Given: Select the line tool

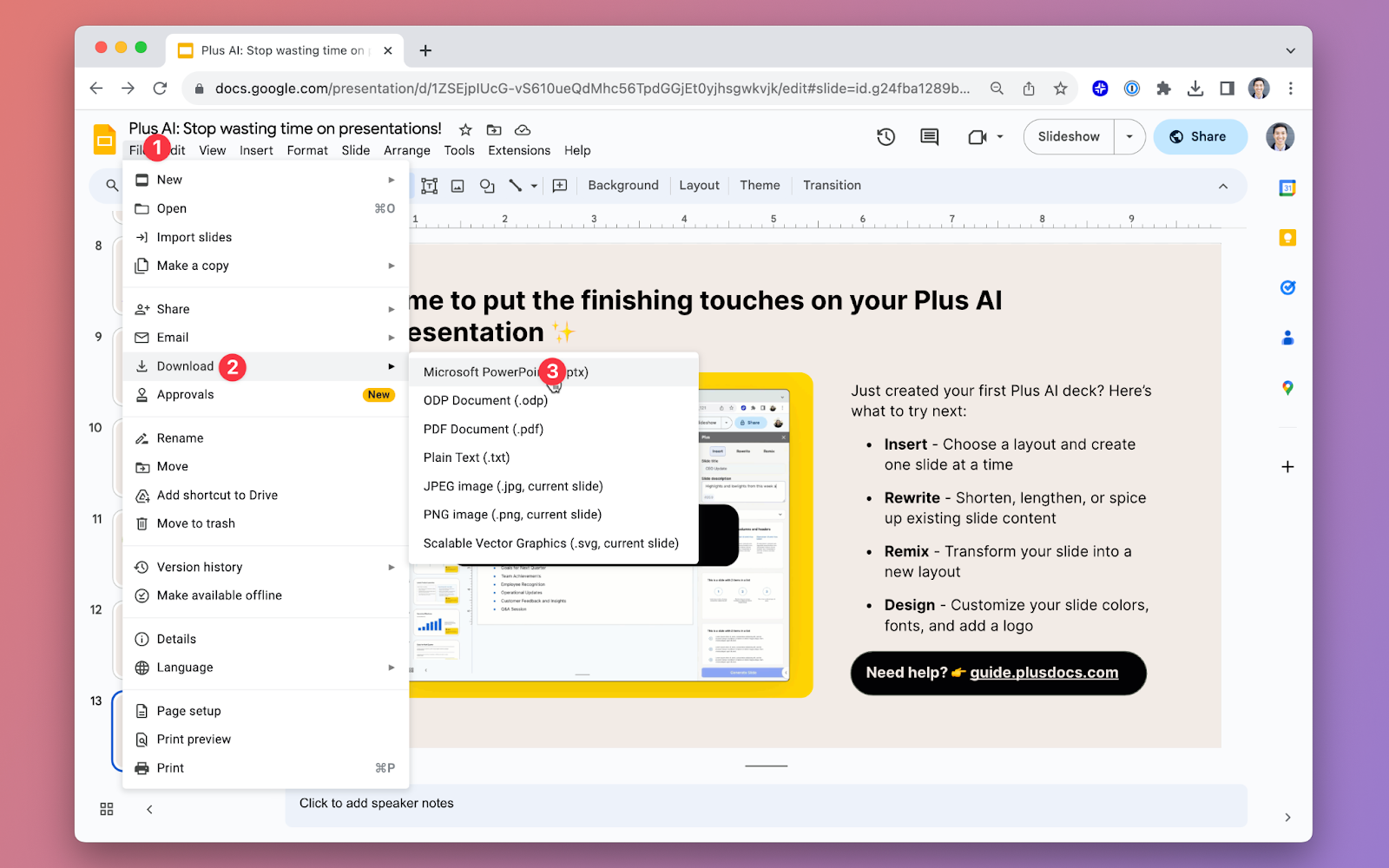Looking at the screenshot, I should 516,186.
